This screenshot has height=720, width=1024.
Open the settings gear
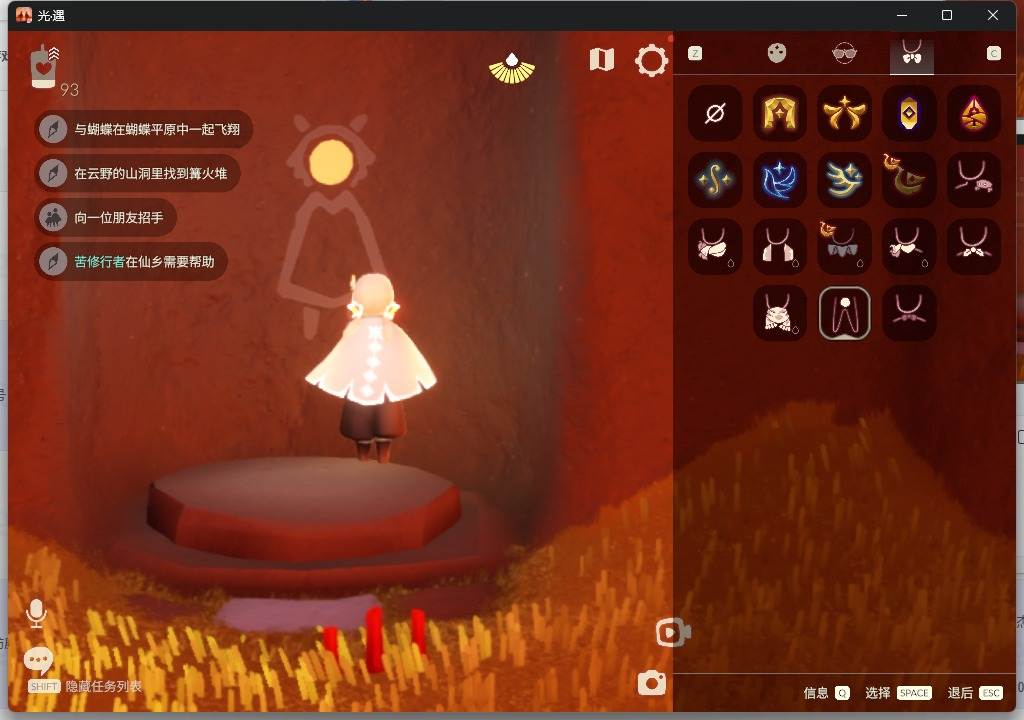click(x=651, y=61)
